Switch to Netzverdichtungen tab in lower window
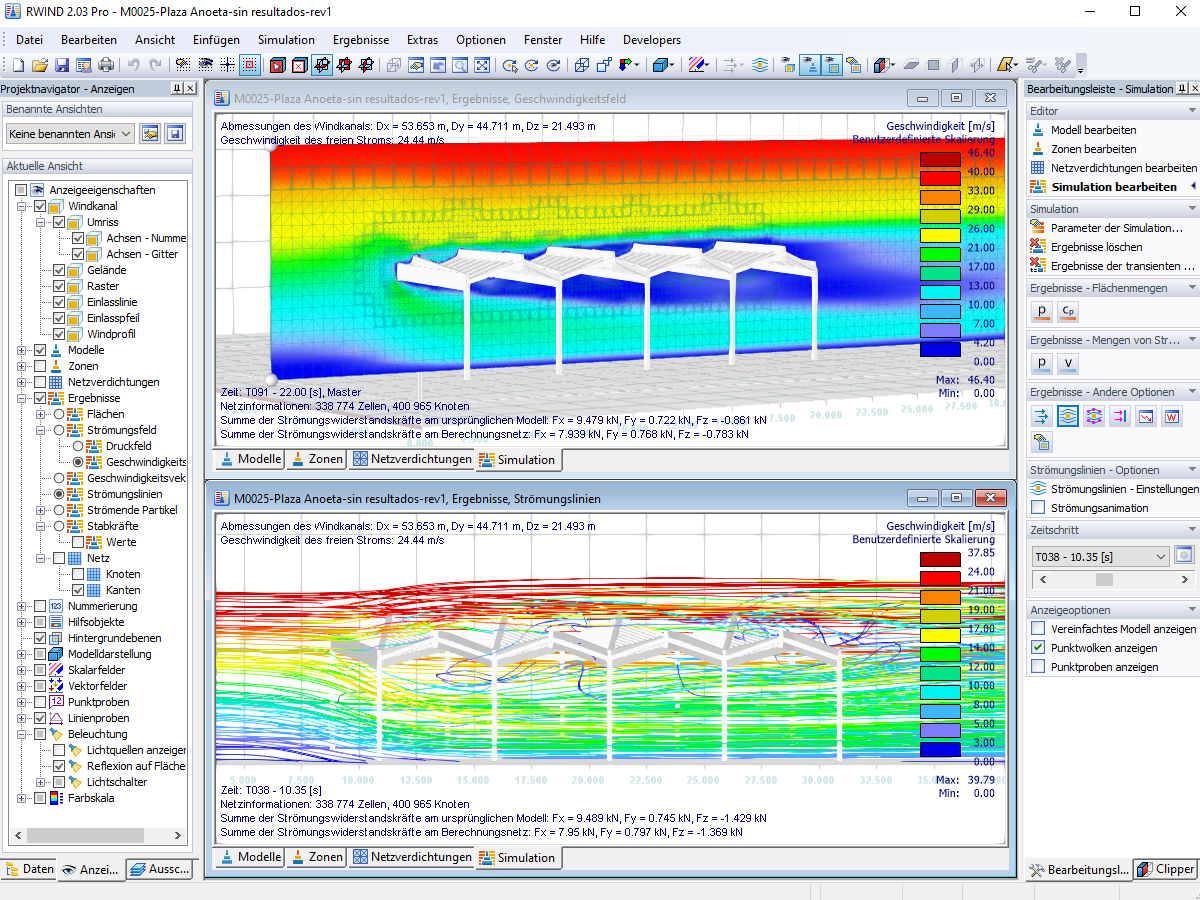The width and height of the screenshot is (1200, 900). [x=412, y=858]
